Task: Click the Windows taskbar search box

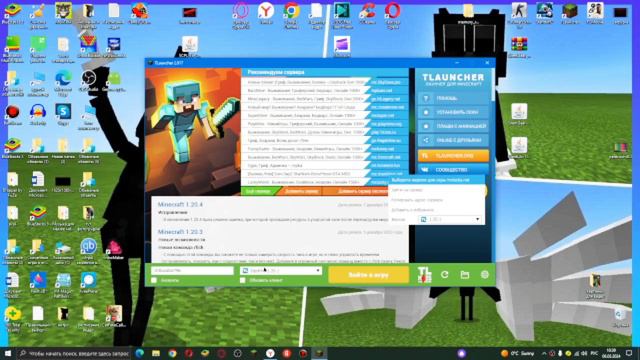Action: (74, 353)
